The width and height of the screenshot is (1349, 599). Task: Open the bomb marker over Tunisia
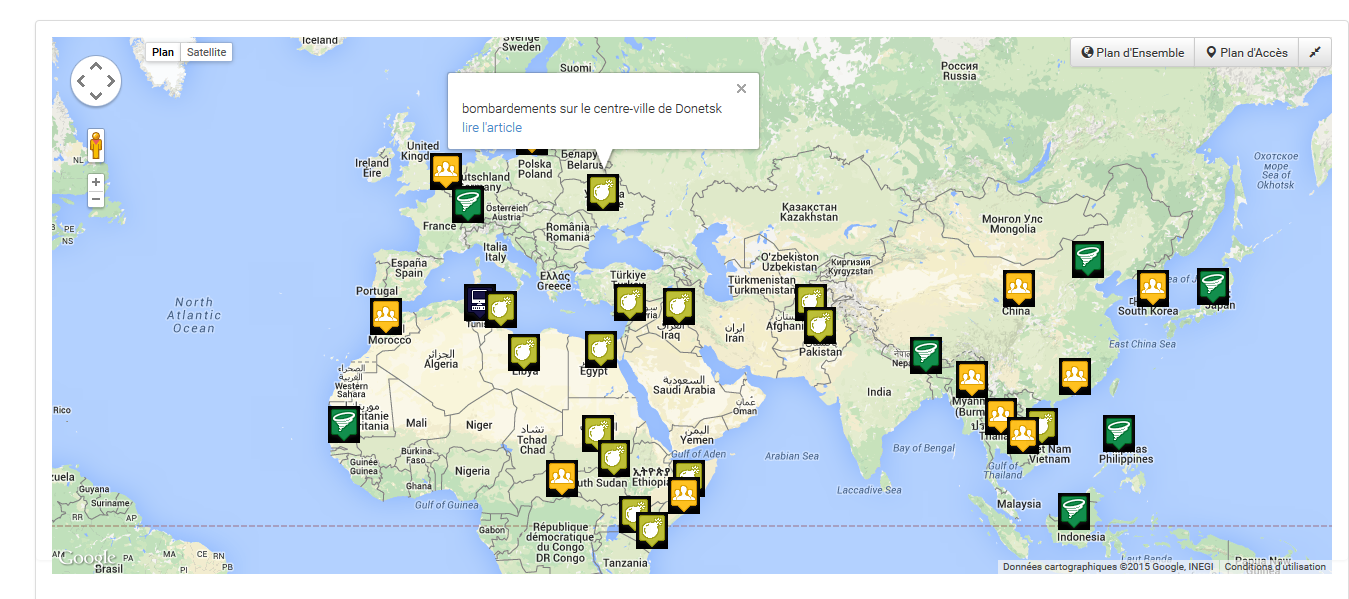[501, 309]
